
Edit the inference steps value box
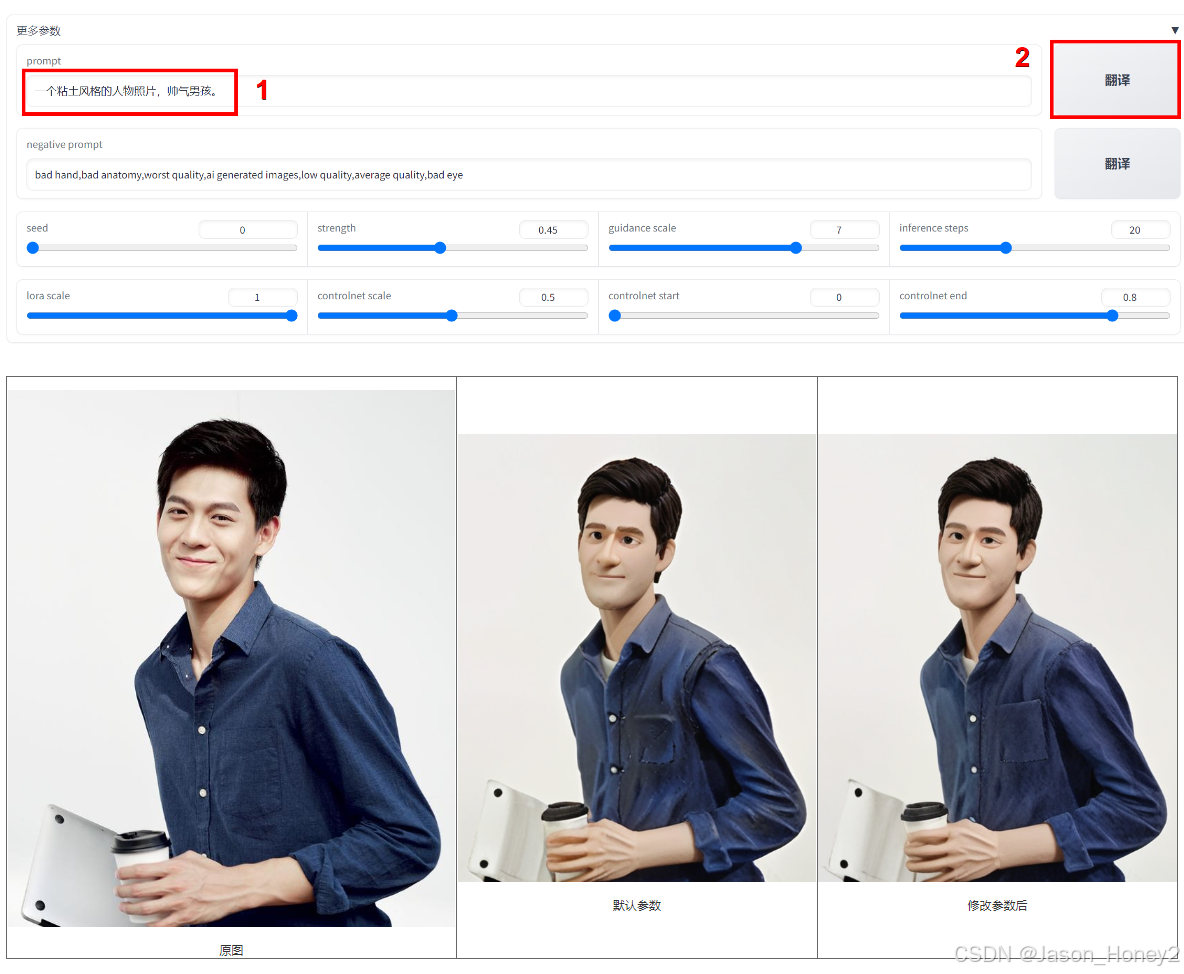(1140, 230)
